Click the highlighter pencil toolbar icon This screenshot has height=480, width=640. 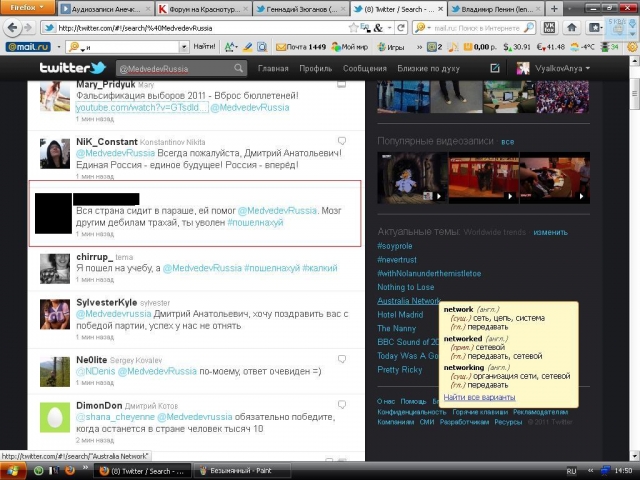(x=247, y=47)
